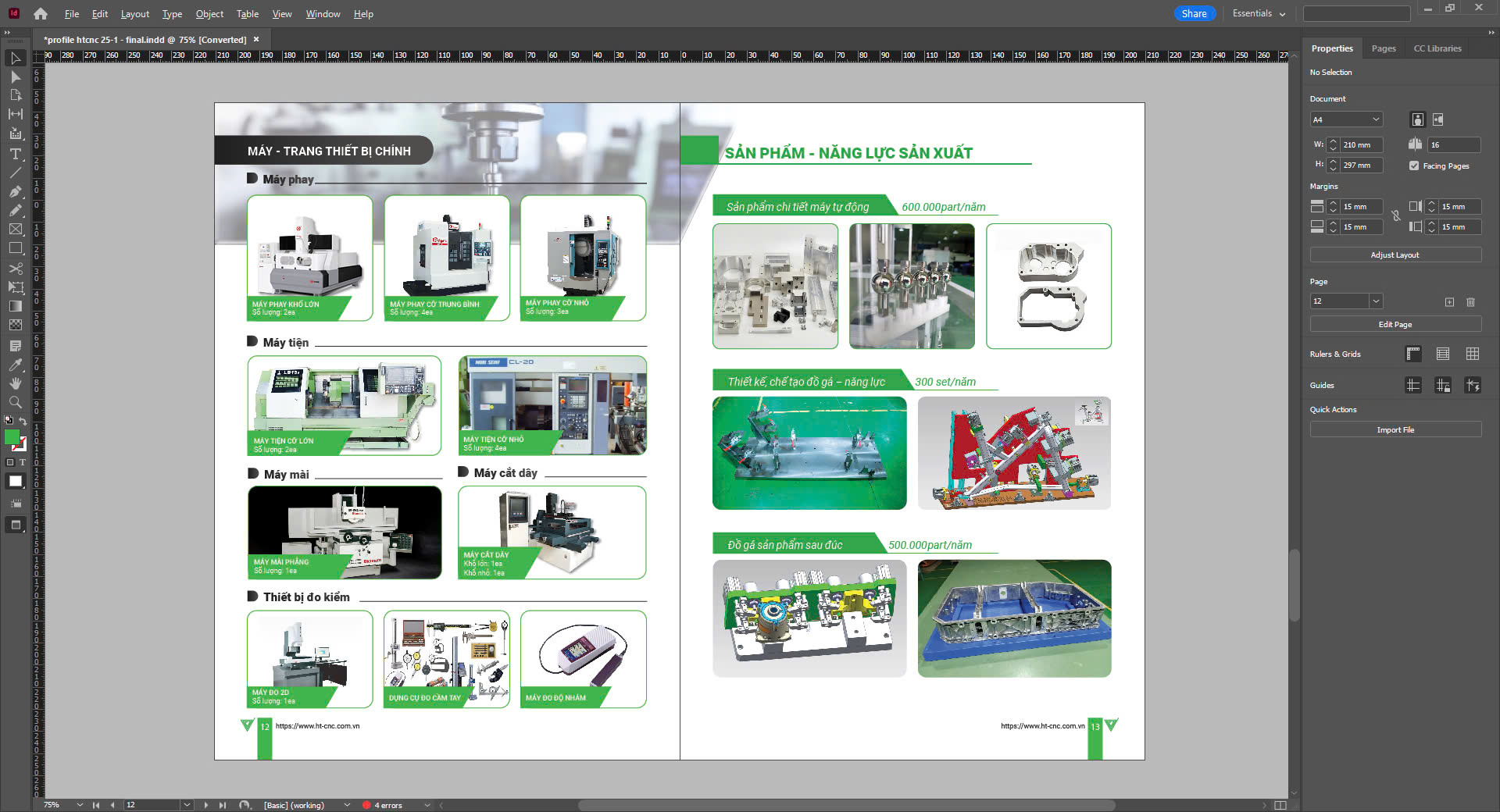Toggle Formatting Affects Text button
The width and height of the screenshot is (1500, 812).
(x=22, y=462)
